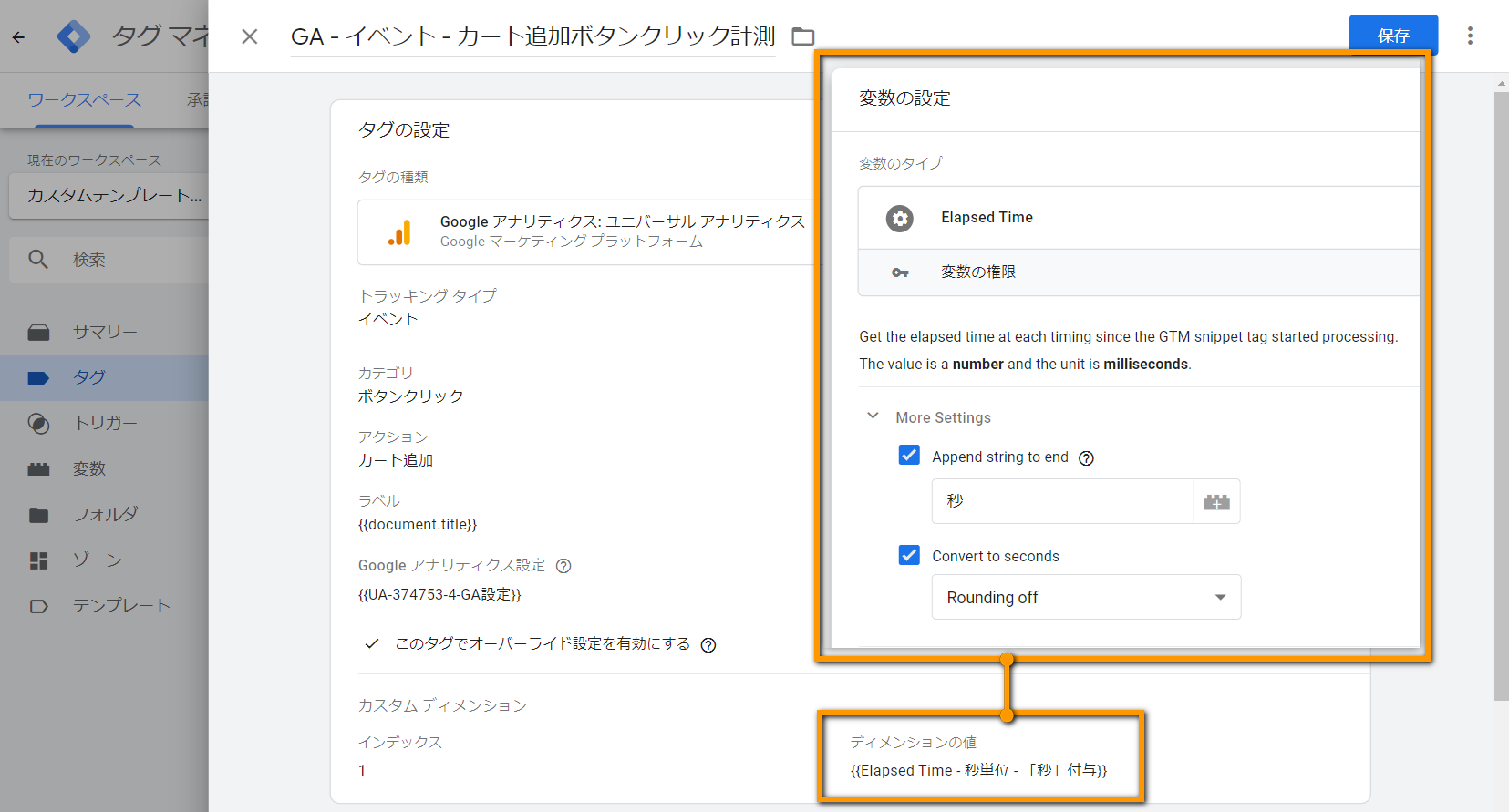This screenshot has height=812, width=1509.
Task: Click the サマリー briefcase icon
Action: coord(38,332)
